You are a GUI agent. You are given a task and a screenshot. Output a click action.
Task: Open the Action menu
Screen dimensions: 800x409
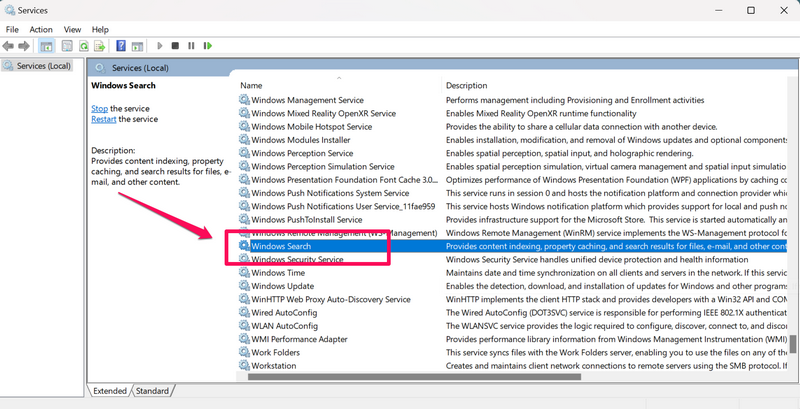41,30
